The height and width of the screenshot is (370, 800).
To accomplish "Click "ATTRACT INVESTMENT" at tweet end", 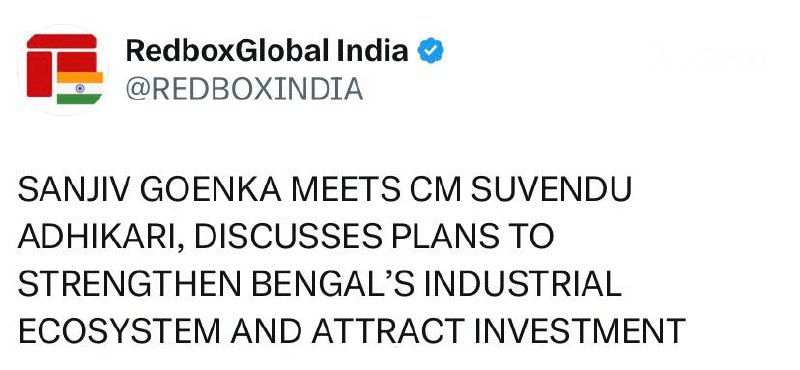I will 498,331.
